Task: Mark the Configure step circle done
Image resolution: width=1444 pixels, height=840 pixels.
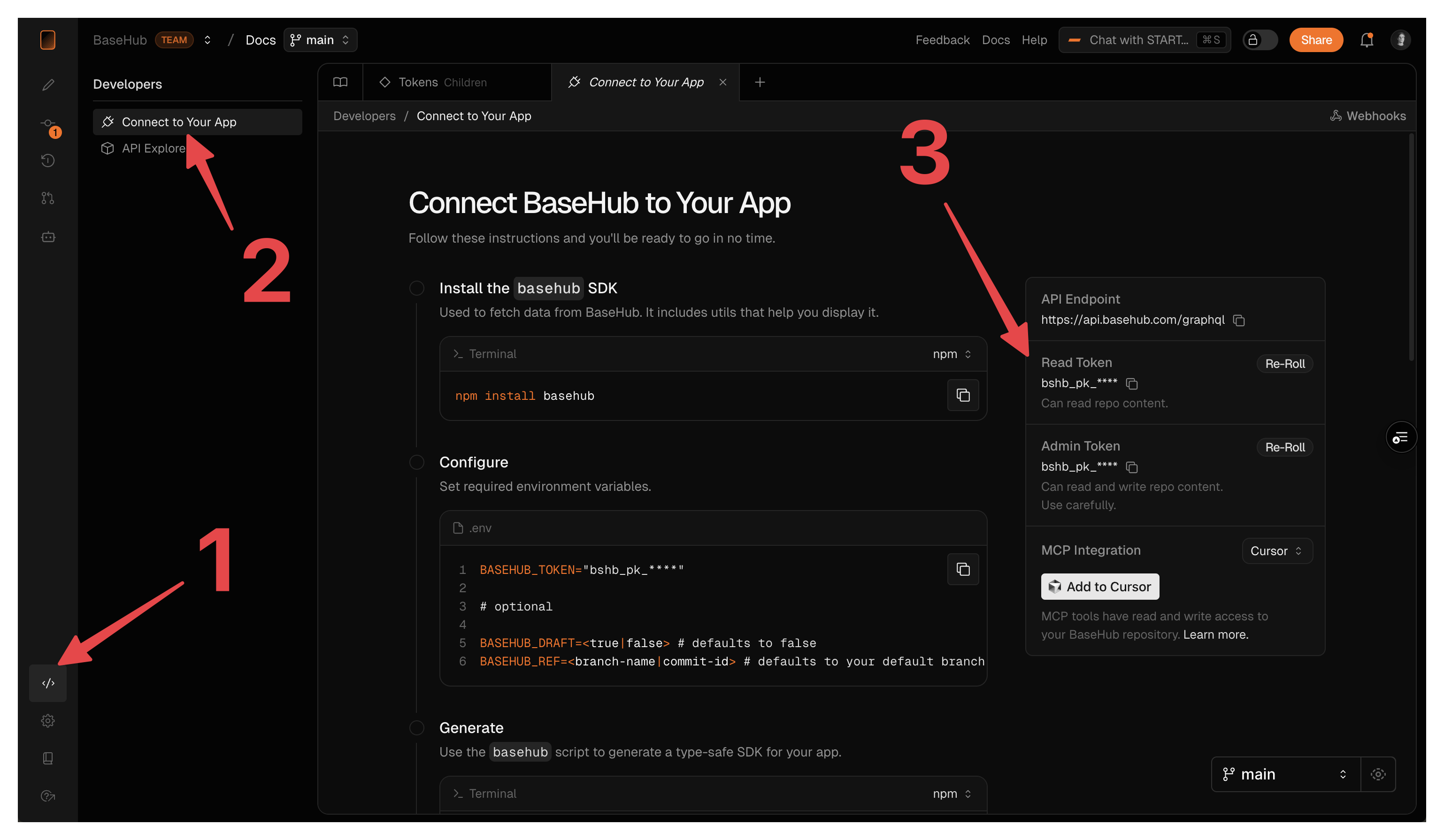Action: pyautogui.click(x=417, y=462)
